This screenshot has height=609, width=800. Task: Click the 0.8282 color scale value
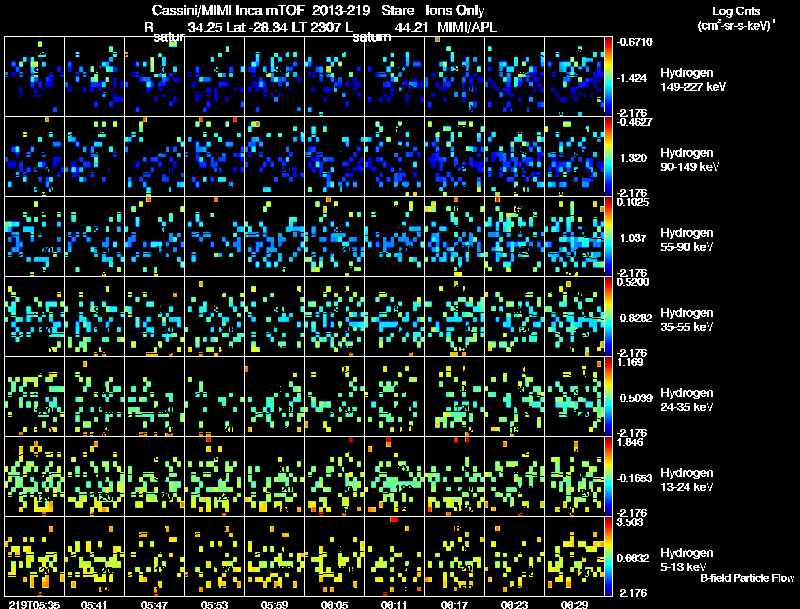pos(635,318)
